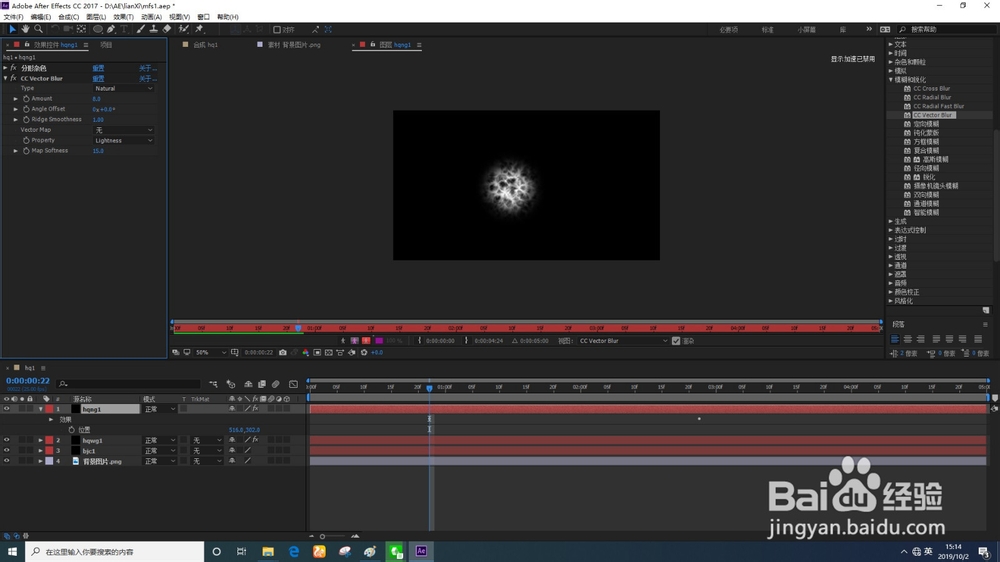Select the Zoom magnifier tool
This screenshot has width=1000, height=562.
point(38,29)
